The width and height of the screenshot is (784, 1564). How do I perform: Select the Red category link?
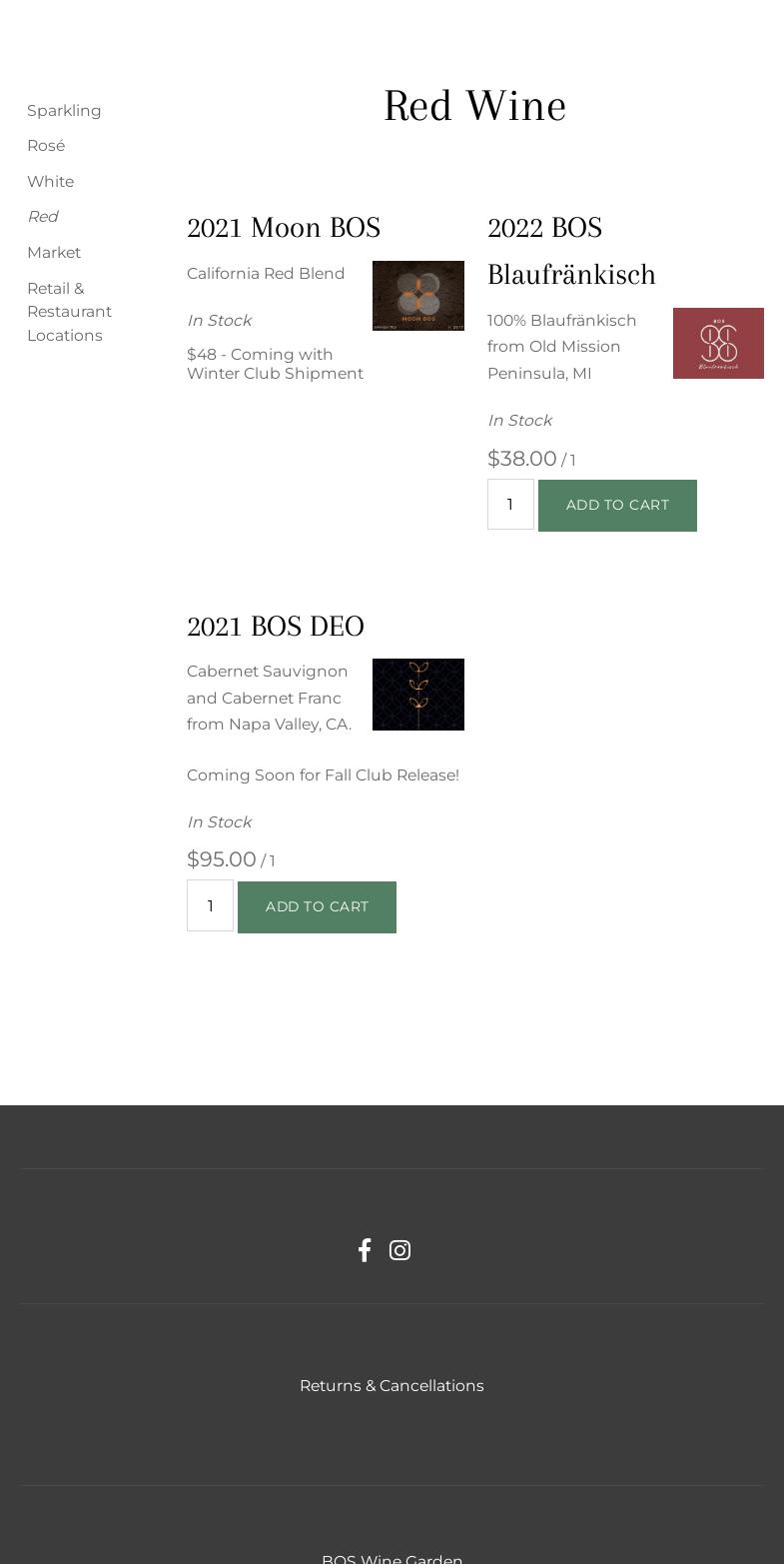click(x=42, y=217)
